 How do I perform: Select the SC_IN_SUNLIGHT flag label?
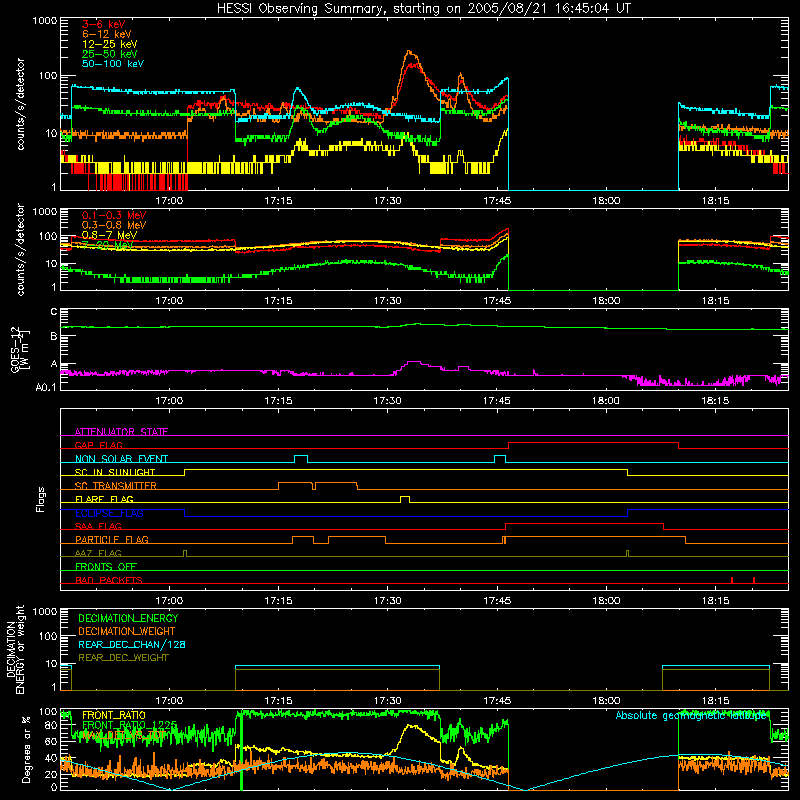click(x=115, y=472)
